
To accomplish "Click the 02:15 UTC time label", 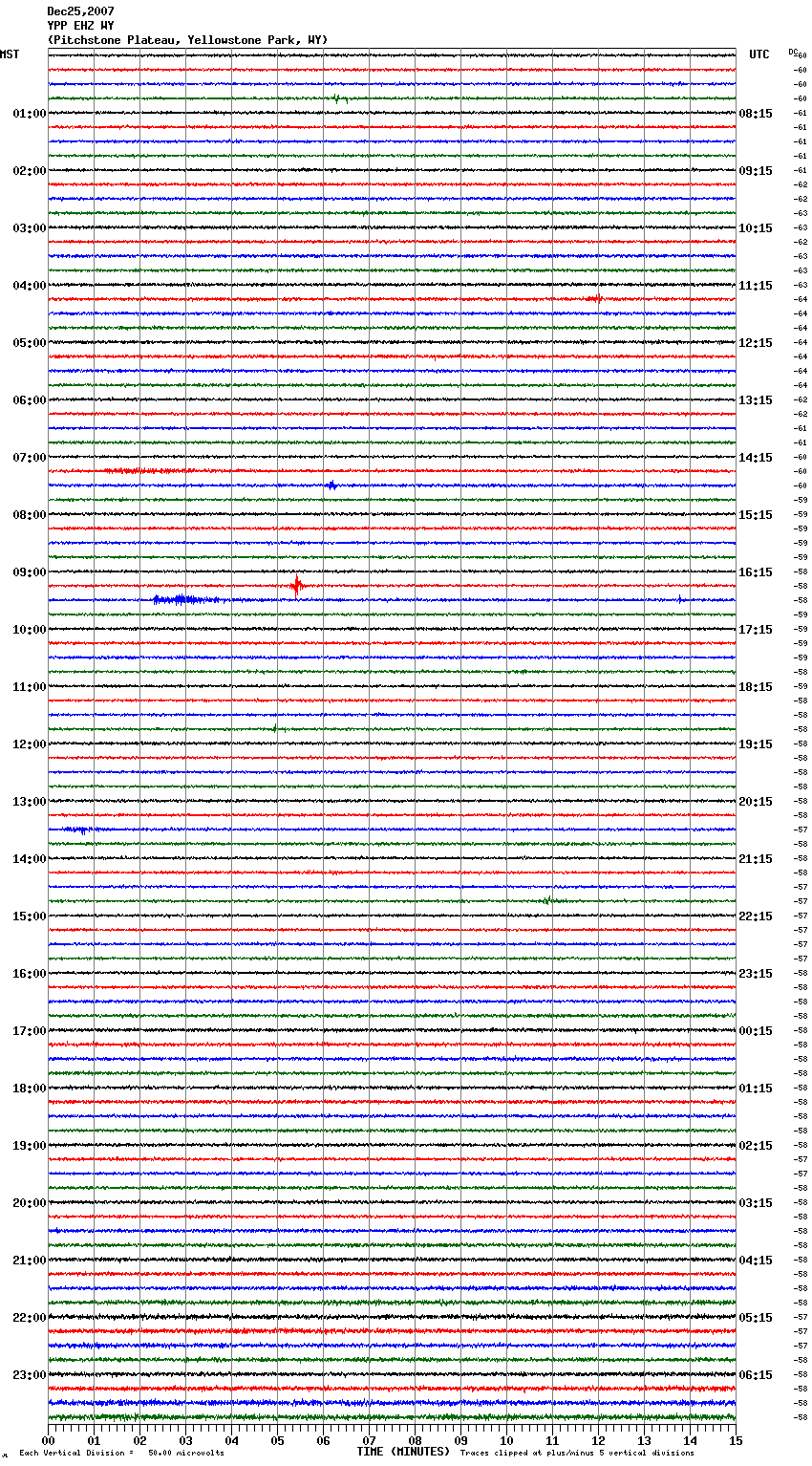I will pos(756,1146).
